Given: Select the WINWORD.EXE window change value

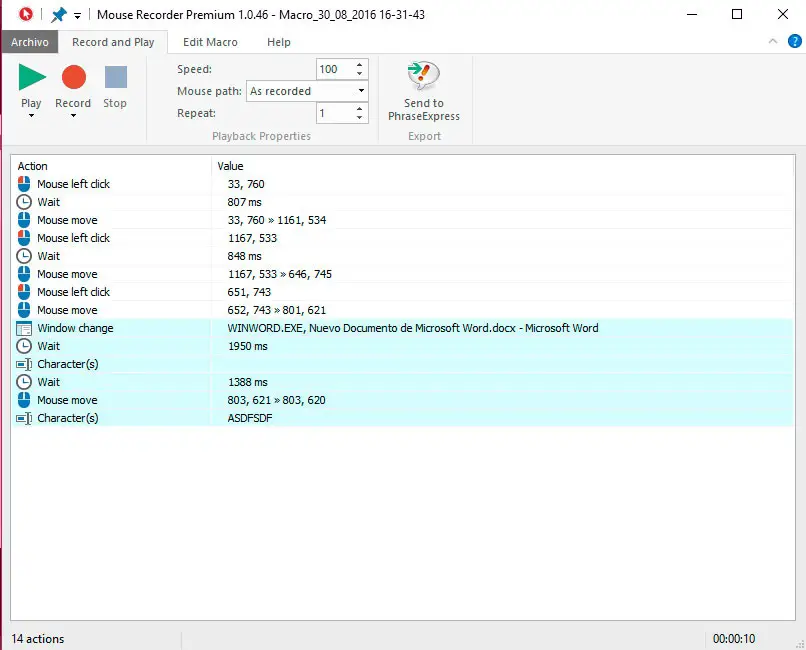Looking at the screenshot, I should (x=413, y=328).
